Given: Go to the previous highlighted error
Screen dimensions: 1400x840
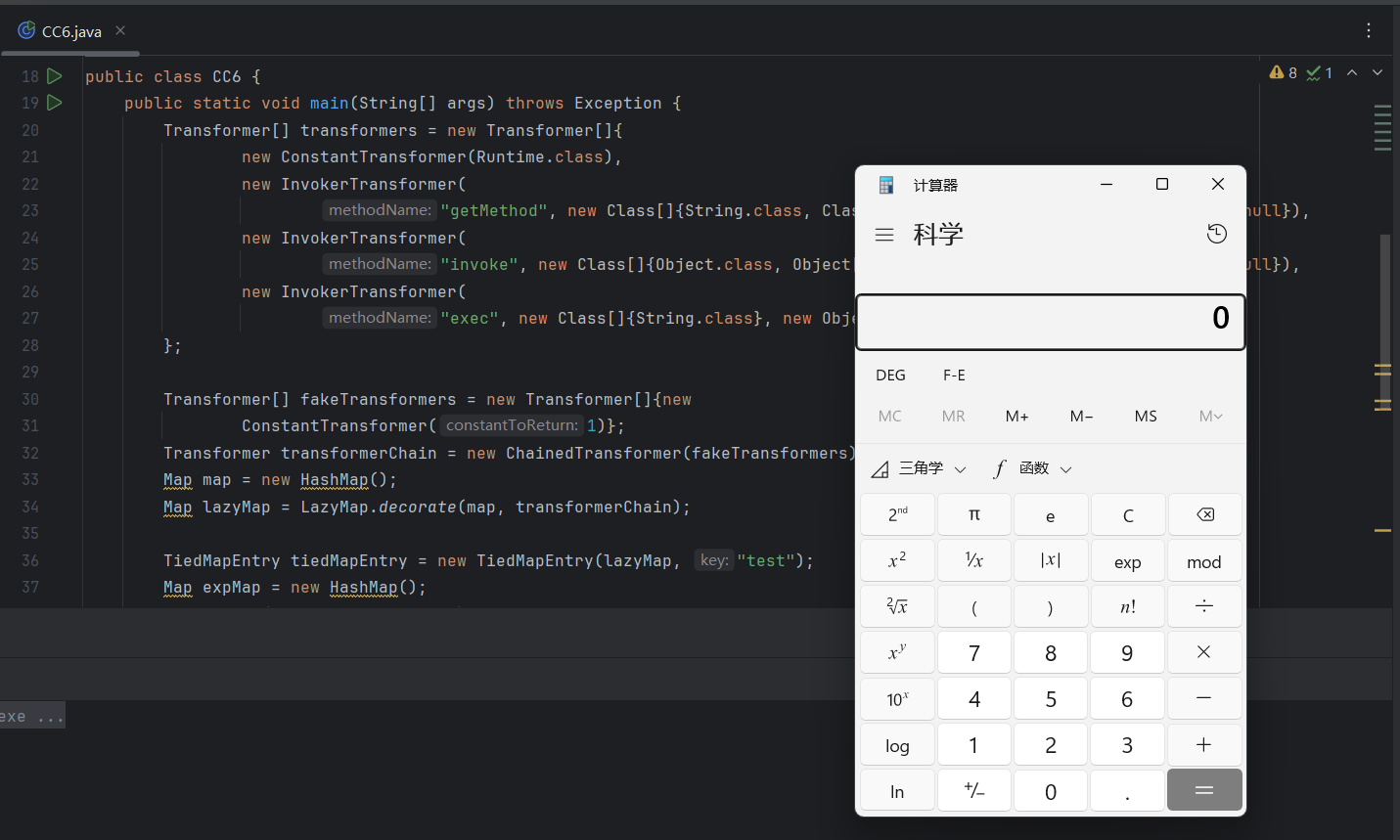Looking at the screenshot, I should click(1352, 72).
